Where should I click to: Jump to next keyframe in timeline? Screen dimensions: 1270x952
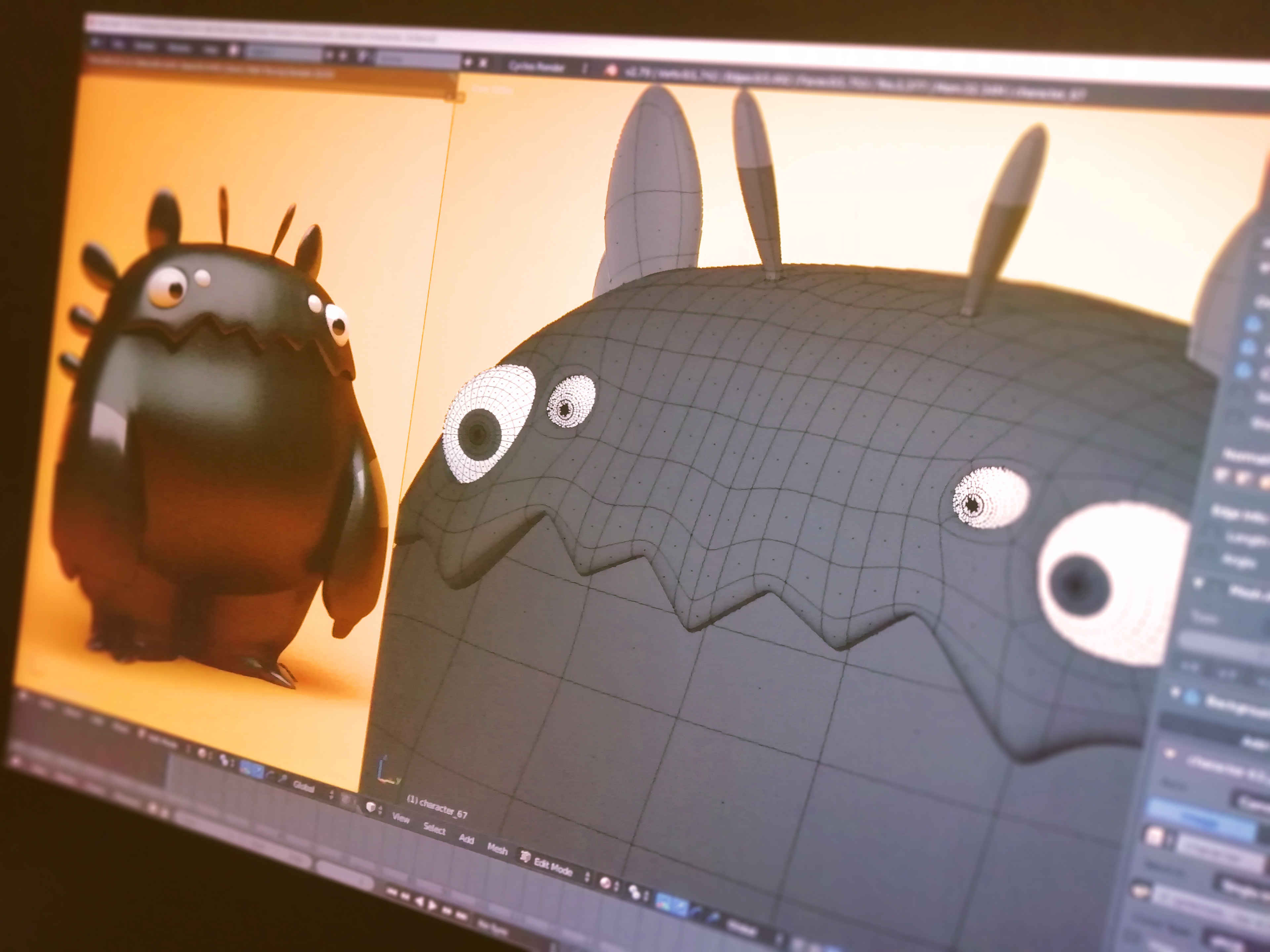(x=446, y=911)
